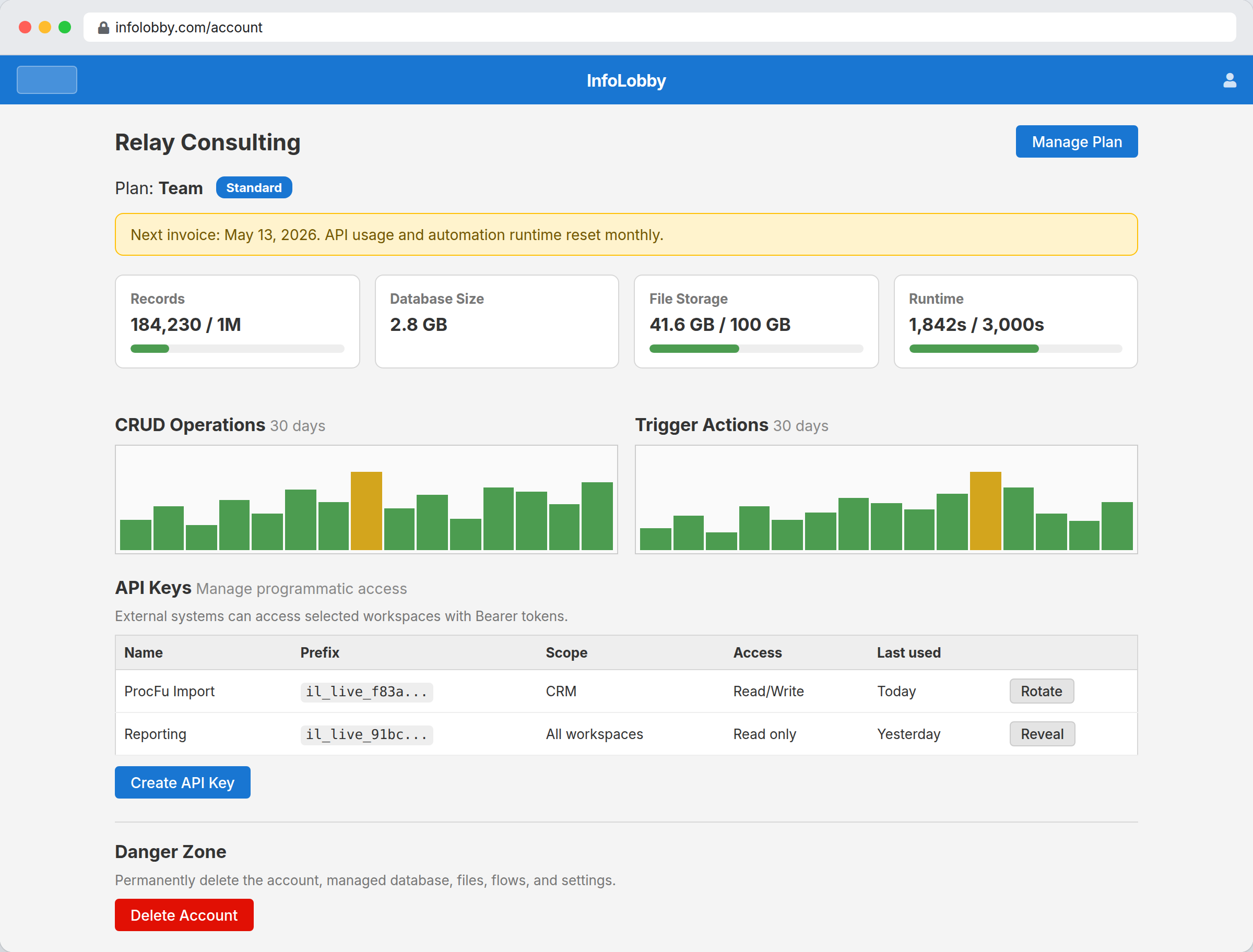Click the blue button on the navbar left
Viewport: 1253px width, 952px height.
click(46, 79)
